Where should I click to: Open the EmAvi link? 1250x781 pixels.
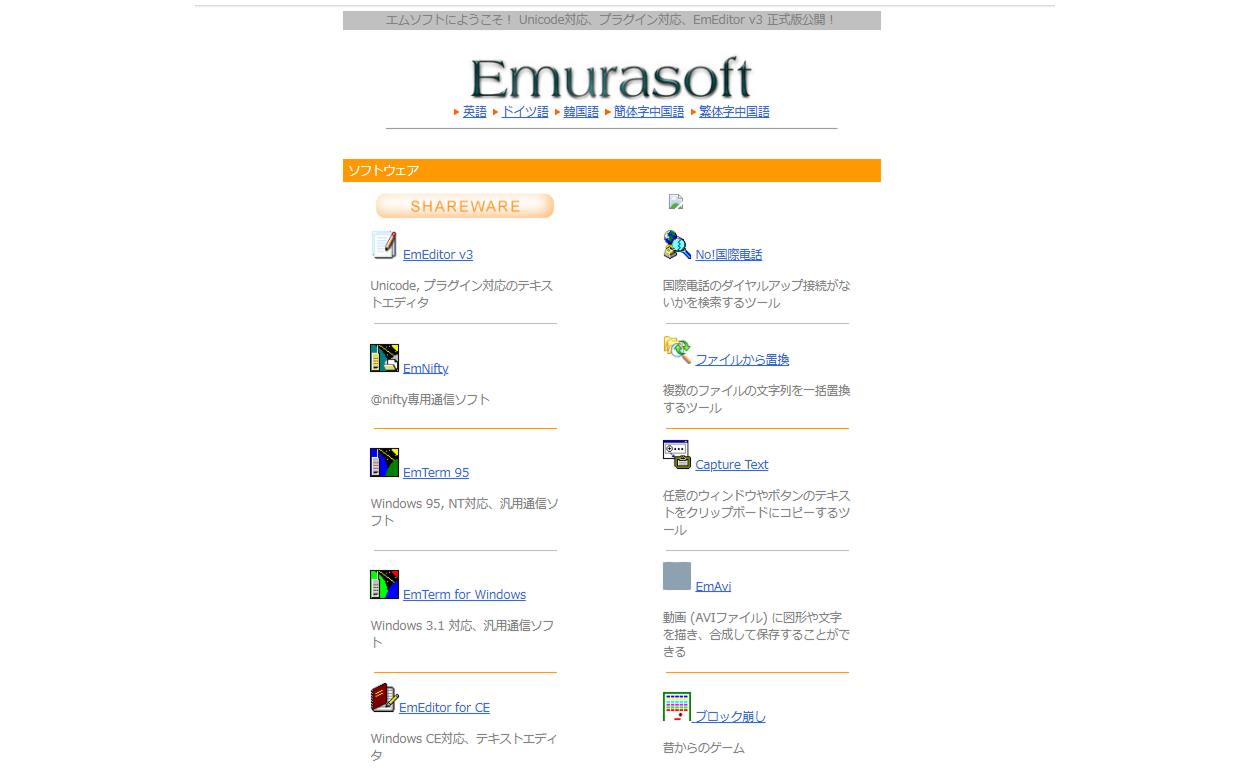click(713, 587)
